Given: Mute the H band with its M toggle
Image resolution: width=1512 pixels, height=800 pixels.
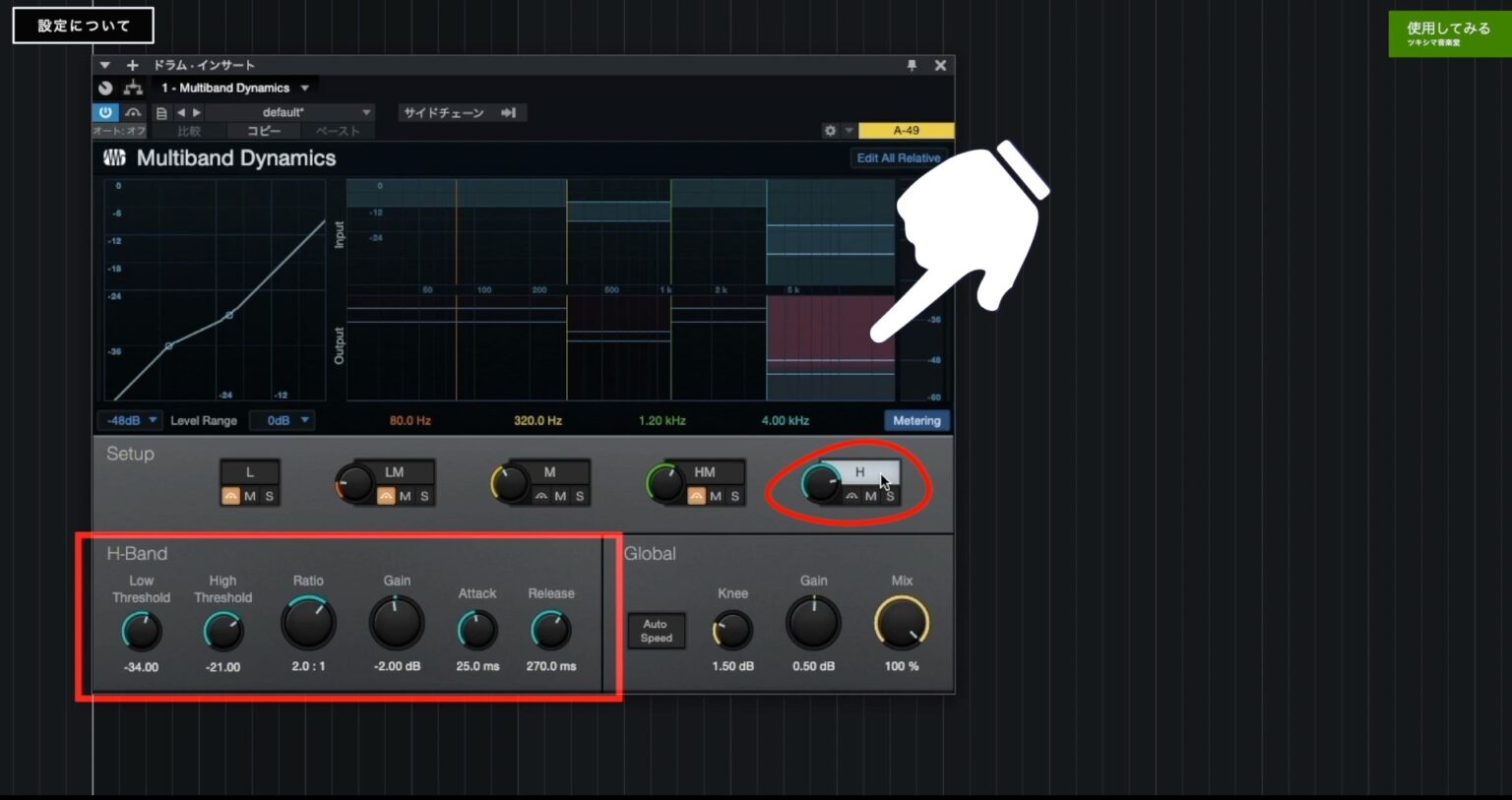Looking at the screenshot, I should pyautogui.click(x=869, y=496).
